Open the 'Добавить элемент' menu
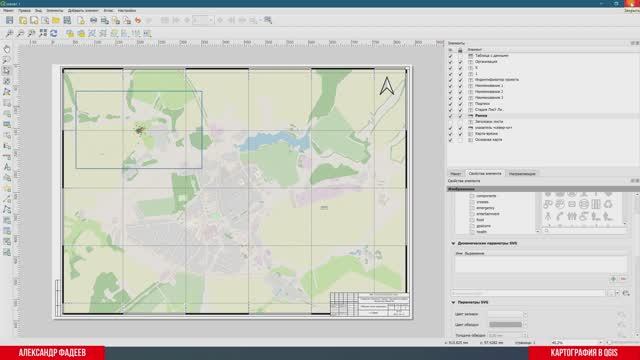Screen dimensions: 640x360 83,11
